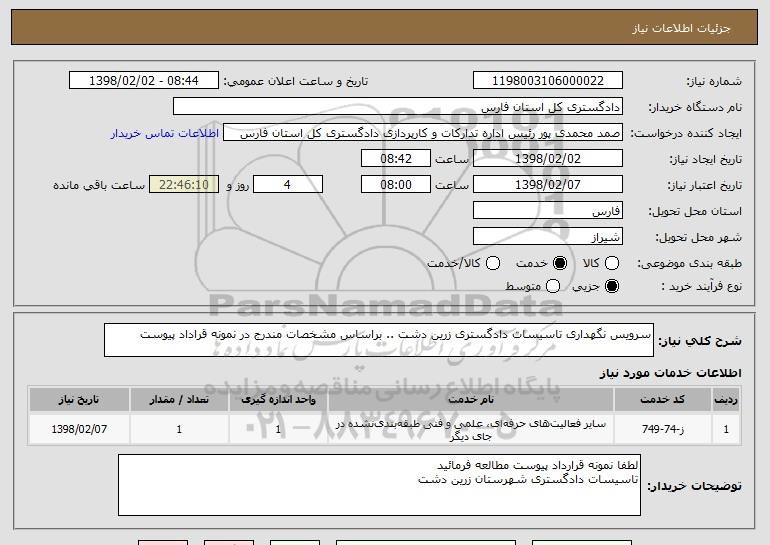Select the کالا/خدمت radio button
Screen dimensions: 770x545
click(x=493, y=263)
